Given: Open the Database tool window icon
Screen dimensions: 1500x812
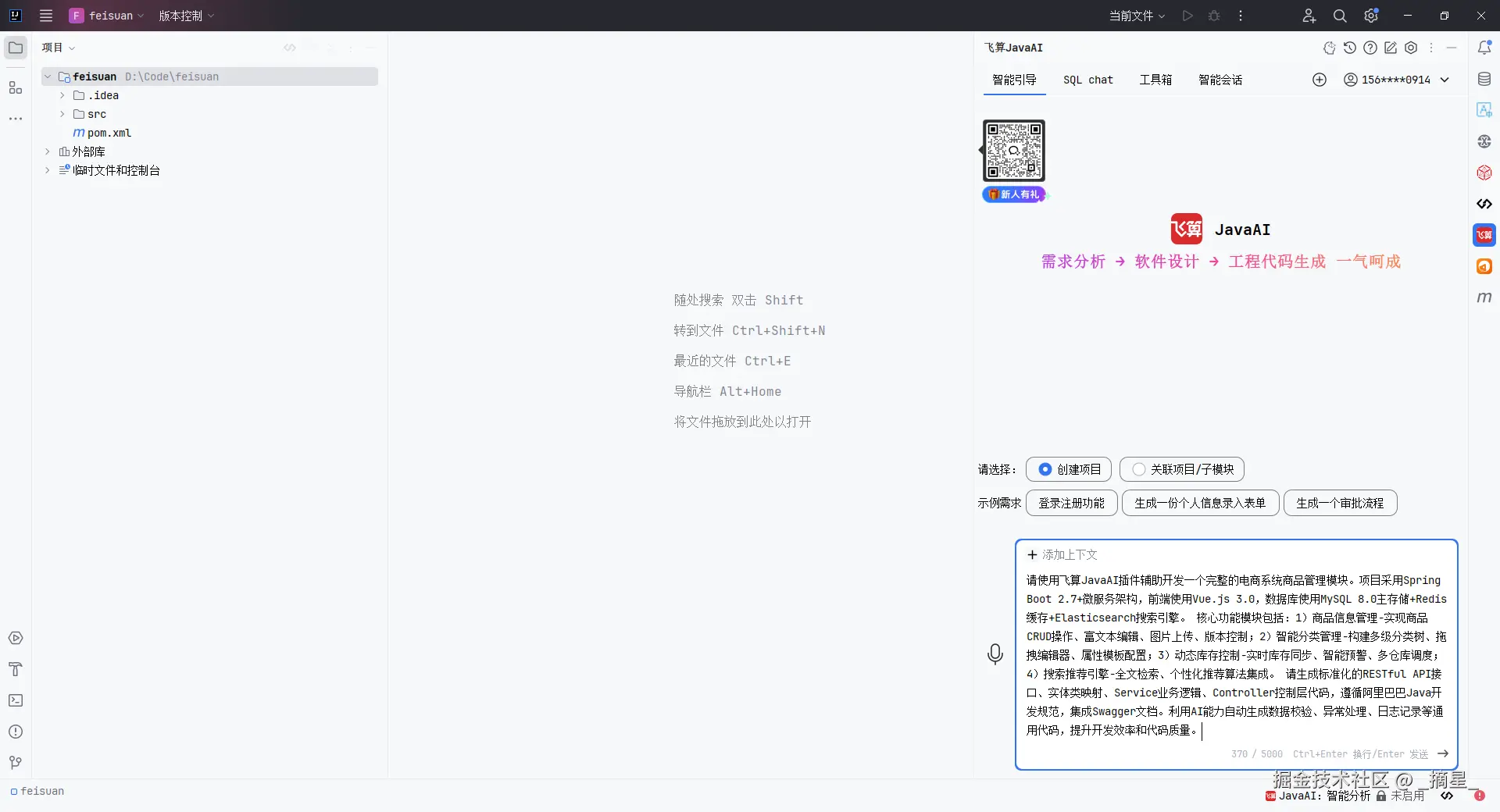Looking at the screenshot, I should pyautogui.click(x=1484, y=79).
